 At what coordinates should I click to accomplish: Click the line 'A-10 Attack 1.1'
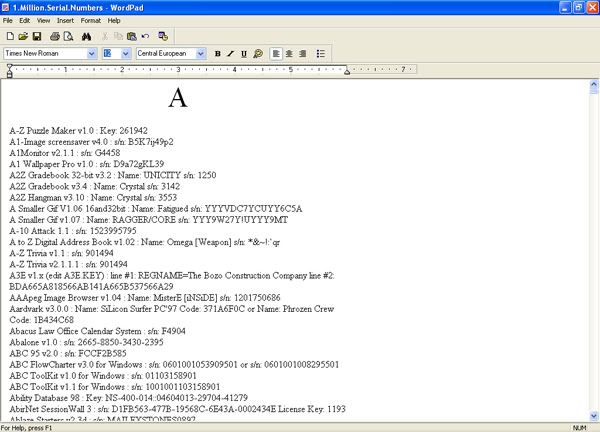73,231
